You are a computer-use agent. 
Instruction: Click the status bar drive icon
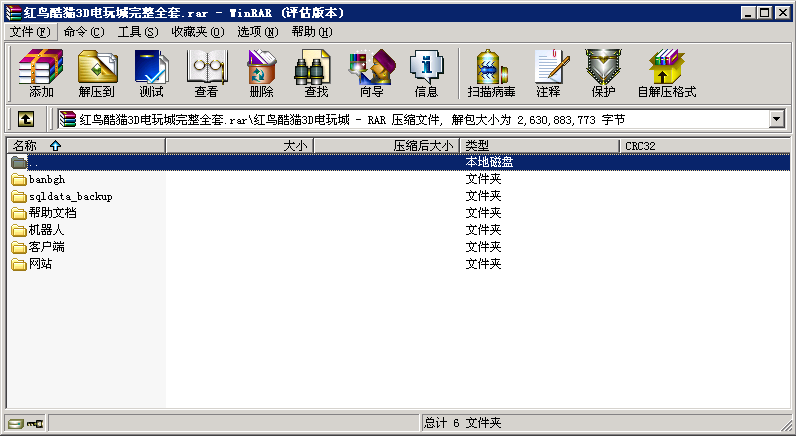pos(16,423)
